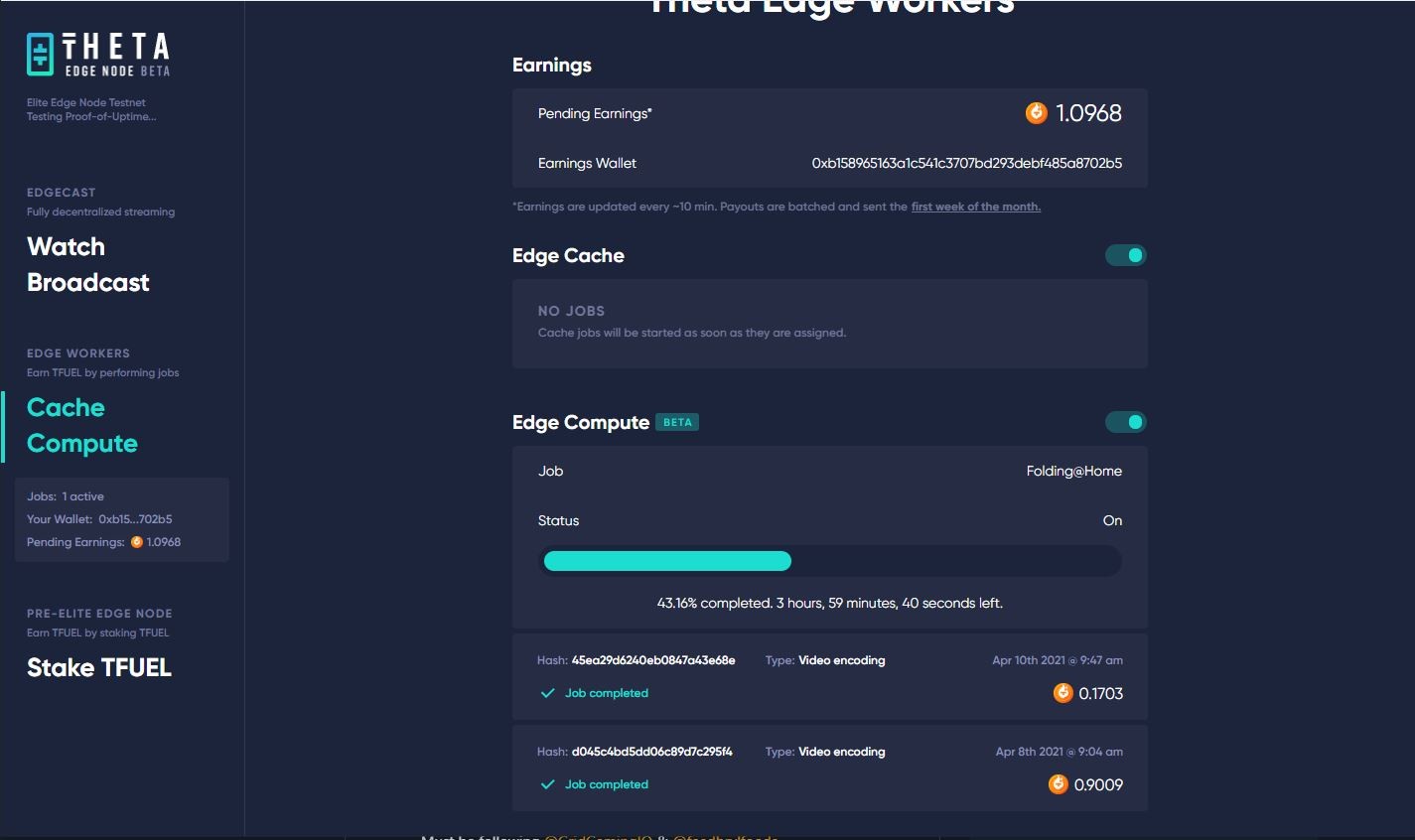Click the date 'Apr 8th 2021 @ 9:04 am'
1415x840 pixels.
pyautogui.click(x=1060, y=752)
